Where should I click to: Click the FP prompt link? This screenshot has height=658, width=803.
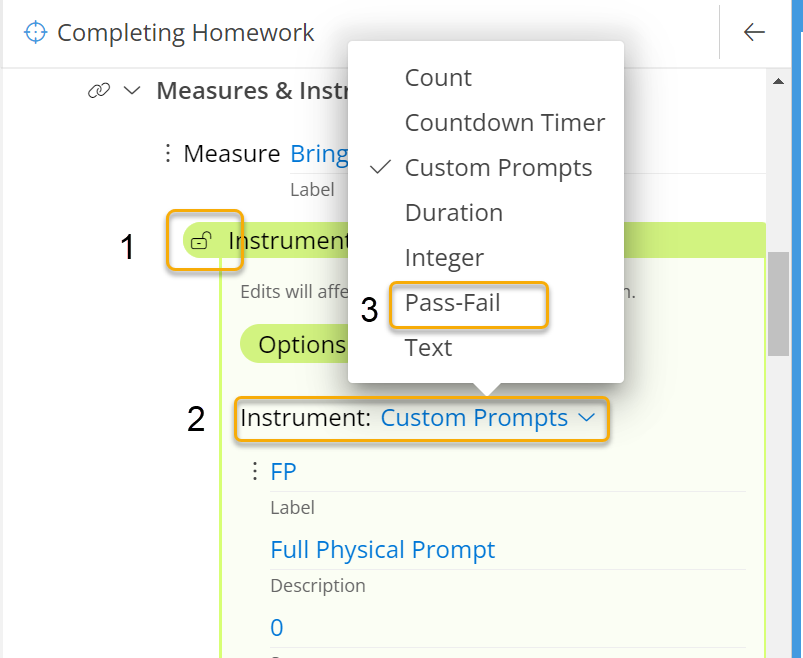283,470
